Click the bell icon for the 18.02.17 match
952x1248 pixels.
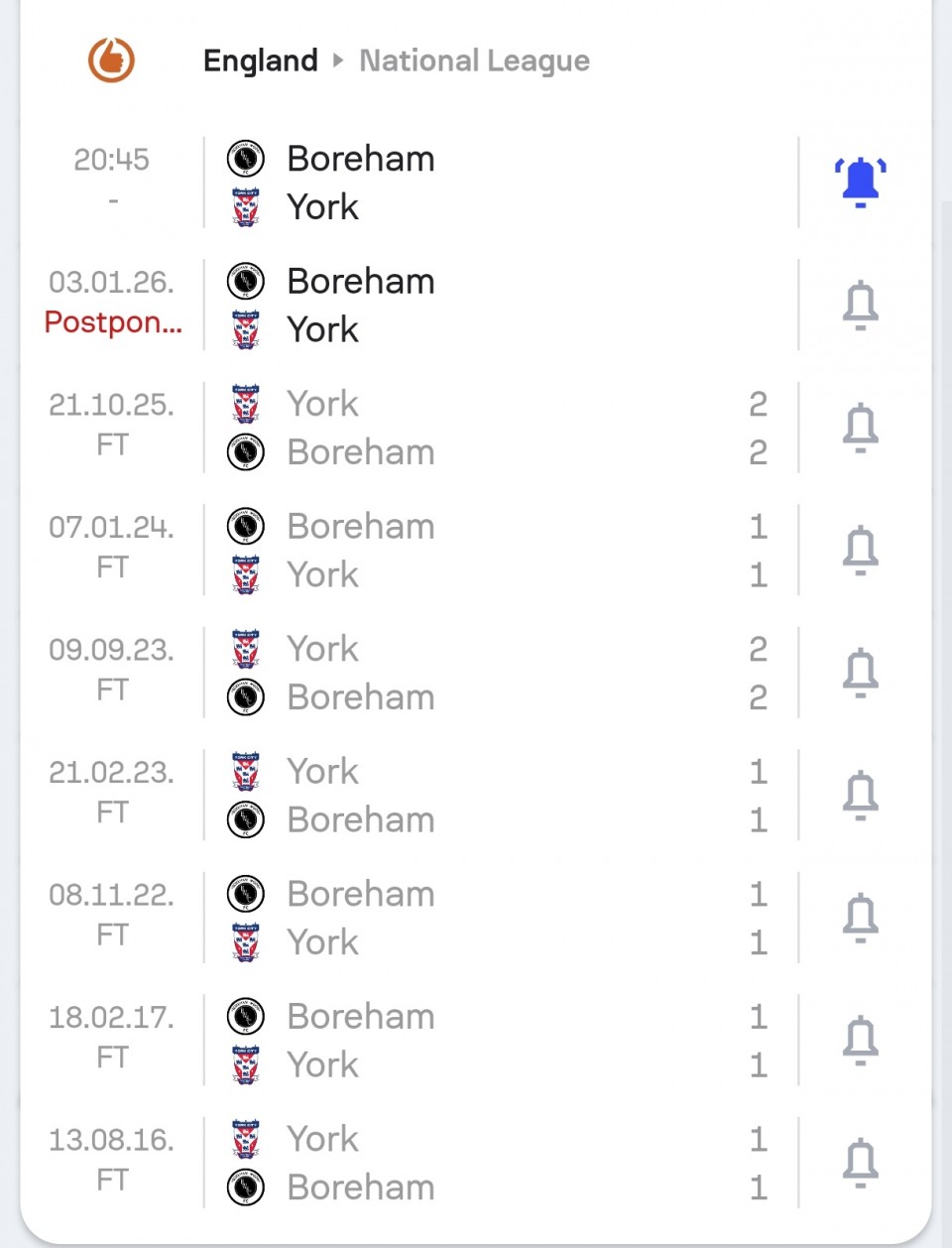[860, 1040]
